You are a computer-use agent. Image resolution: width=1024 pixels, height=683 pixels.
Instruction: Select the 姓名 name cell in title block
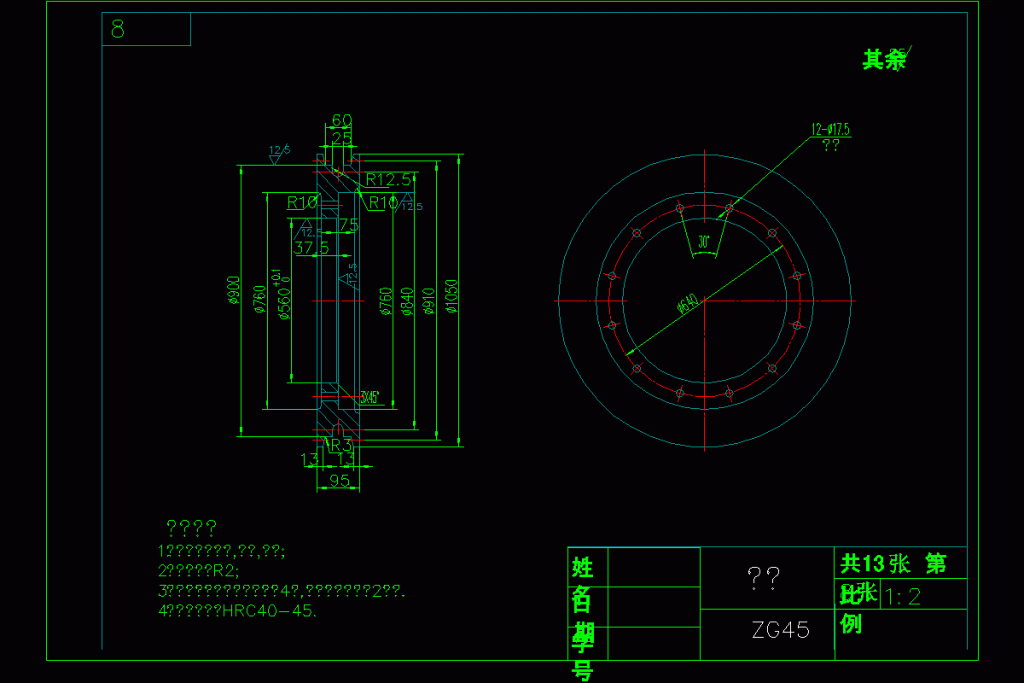pos(583,585)
